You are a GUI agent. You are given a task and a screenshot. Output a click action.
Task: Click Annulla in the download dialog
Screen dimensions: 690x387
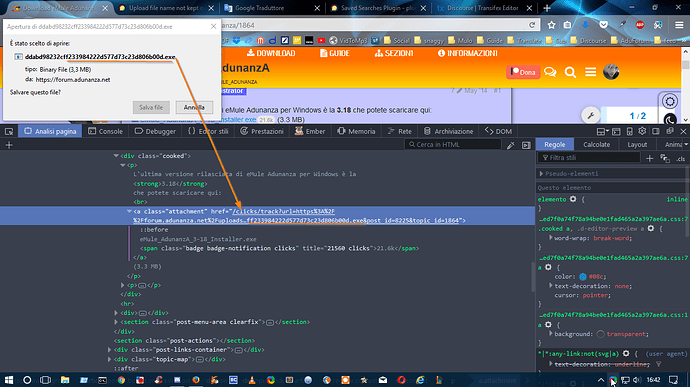(x=194, y=107)
